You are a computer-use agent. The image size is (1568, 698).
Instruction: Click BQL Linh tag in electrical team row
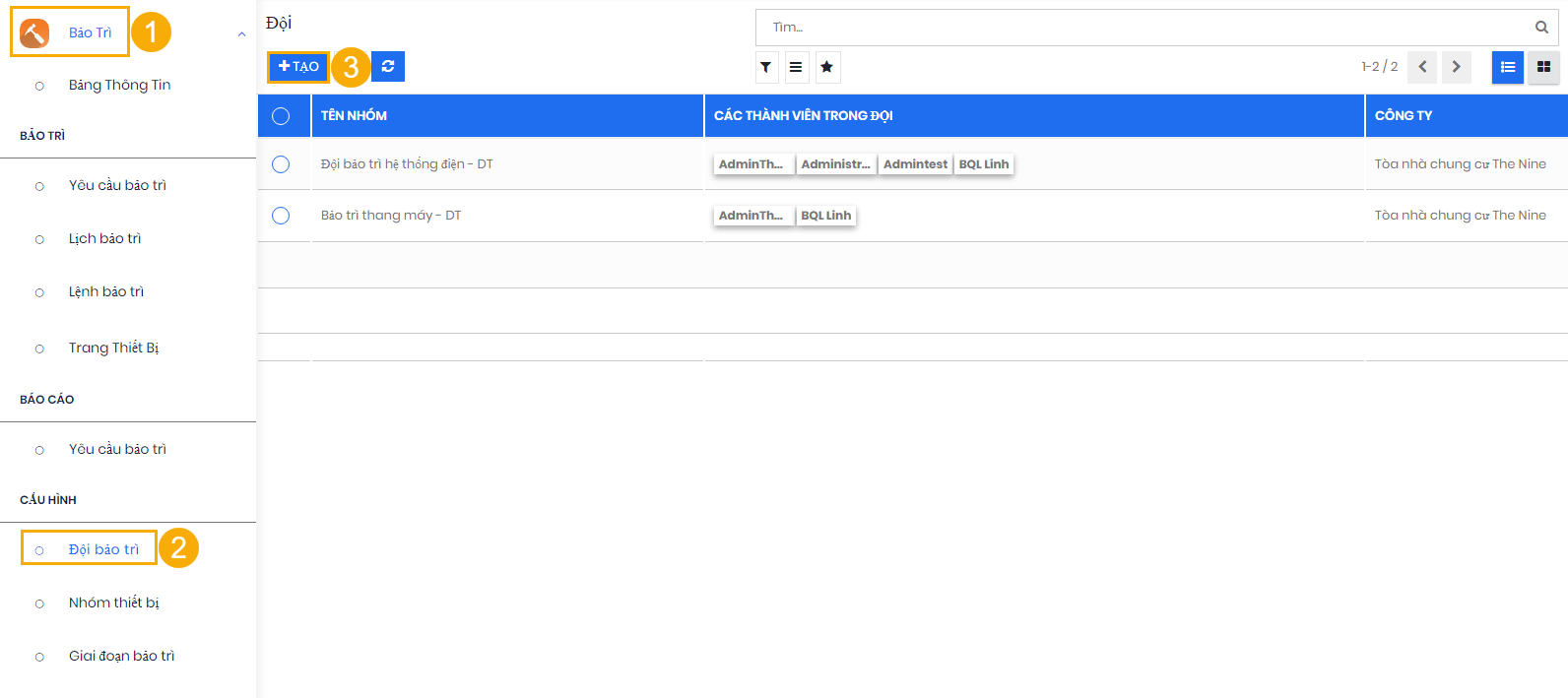984,164
